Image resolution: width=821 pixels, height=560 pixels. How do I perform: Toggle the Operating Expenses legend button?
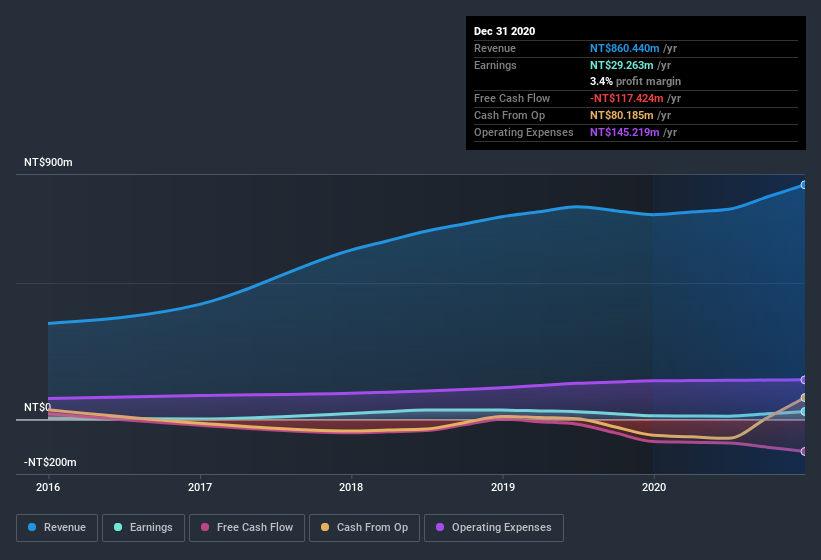pyautogui.click(x=494, y=528)
